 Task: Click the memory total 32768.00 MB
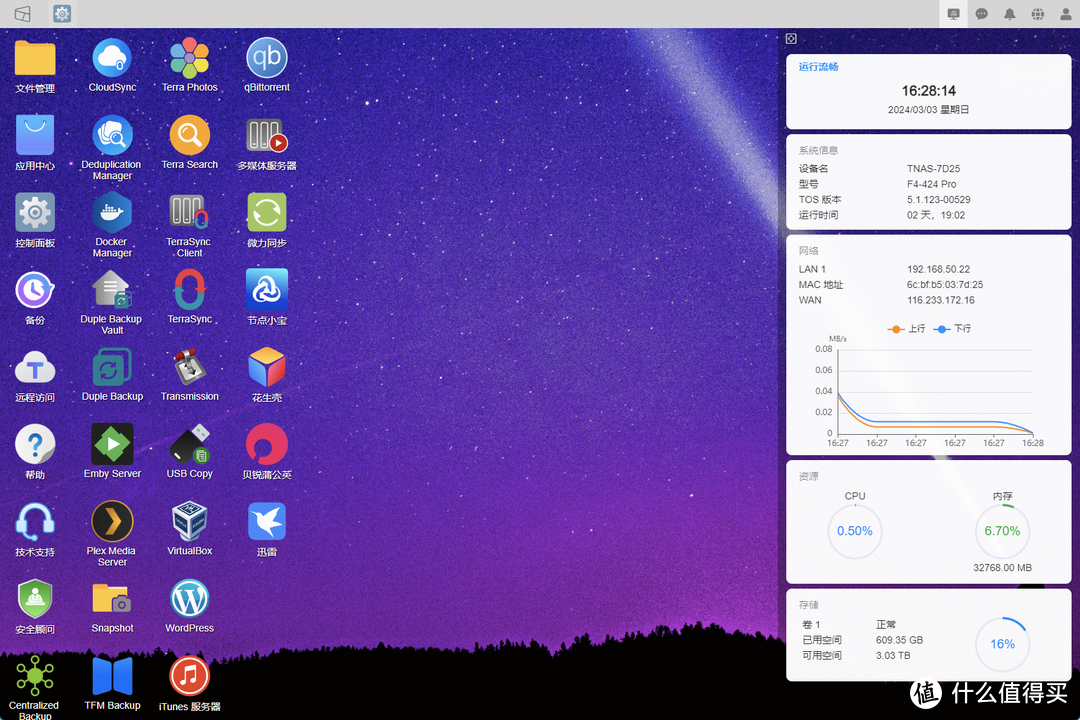(1002, 568)
